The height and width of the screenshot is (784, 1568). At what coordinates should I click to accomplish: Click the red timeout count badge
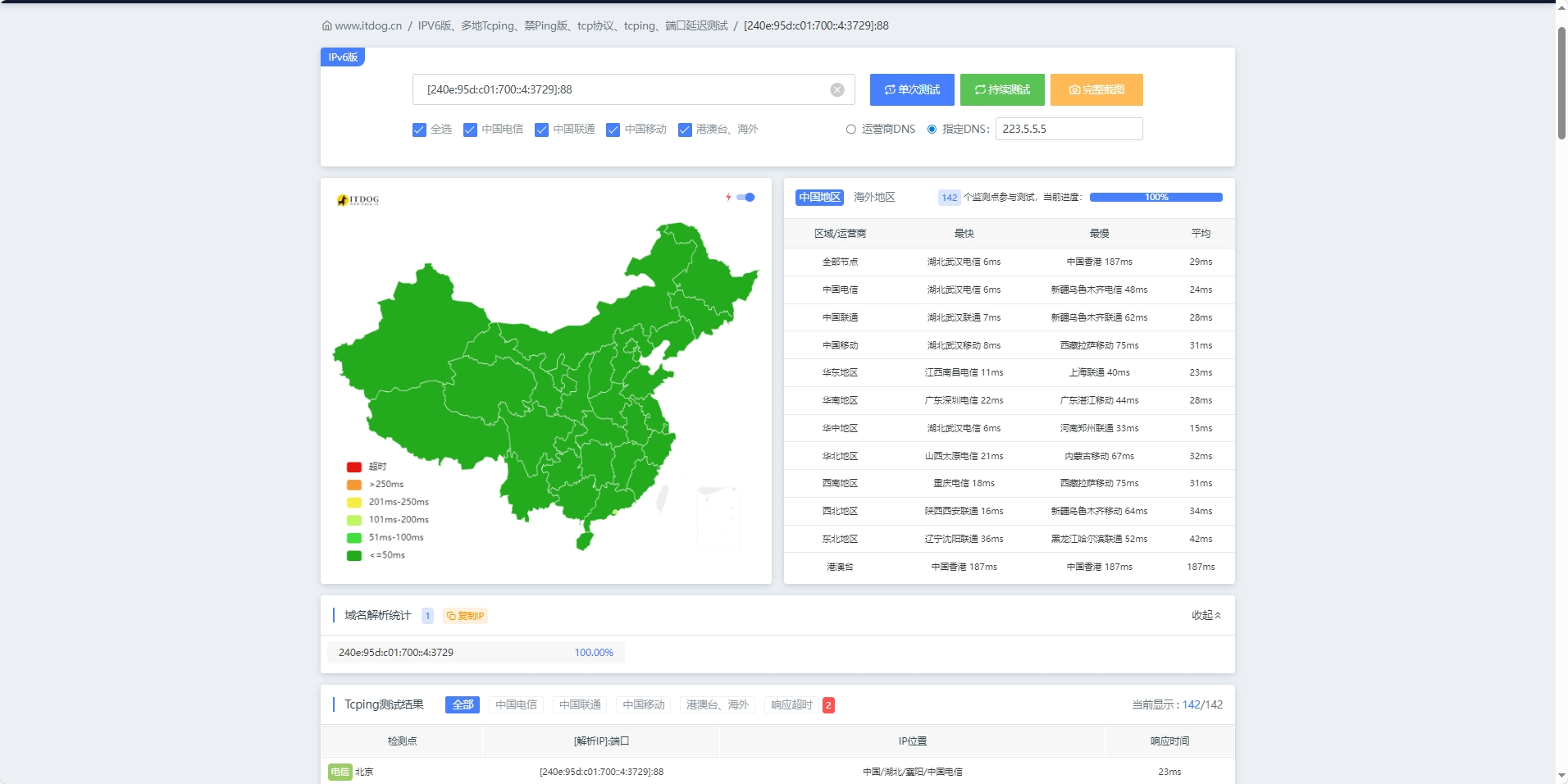(x=828, y=705)
